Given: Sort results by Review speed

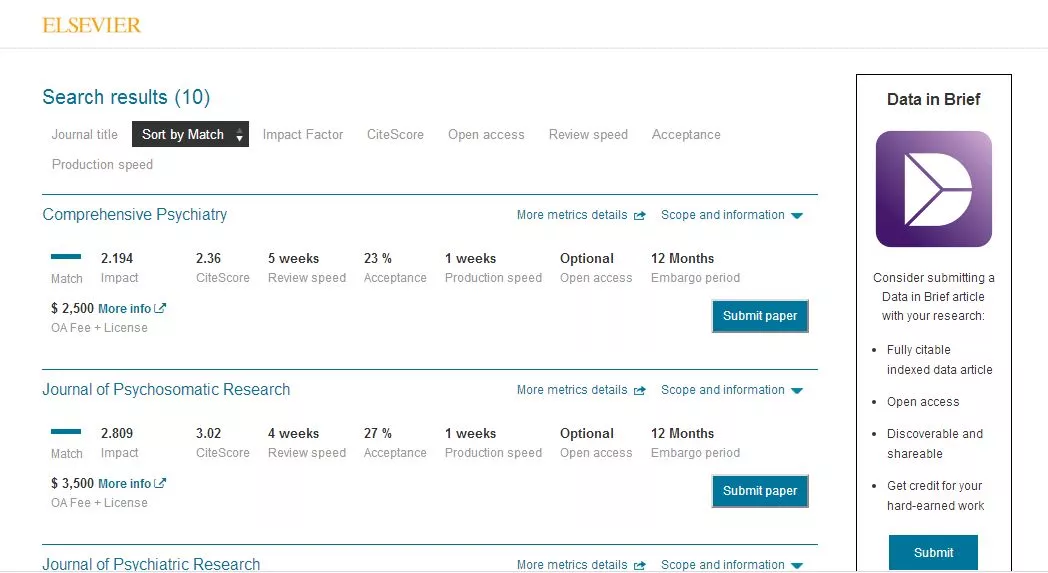Looking at the screenshot, I should click(588, 135).
